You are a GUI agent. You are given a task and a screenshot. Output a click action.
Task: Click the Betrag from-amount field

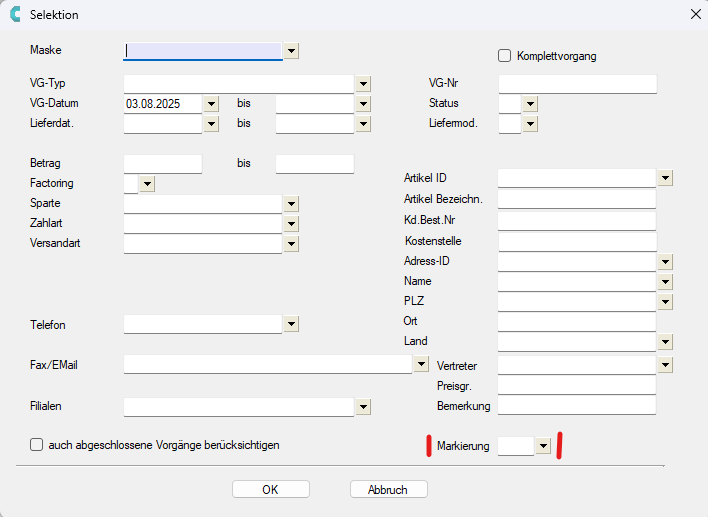(163, 164)
